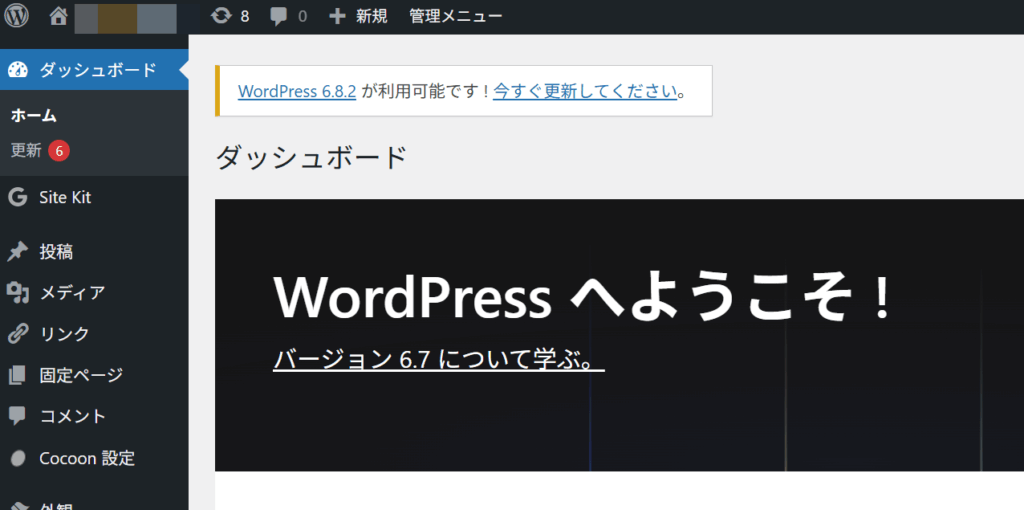Click the updates refresh icon showing 8
Viewport: 1024px width, 510px height.
(221, 16)
